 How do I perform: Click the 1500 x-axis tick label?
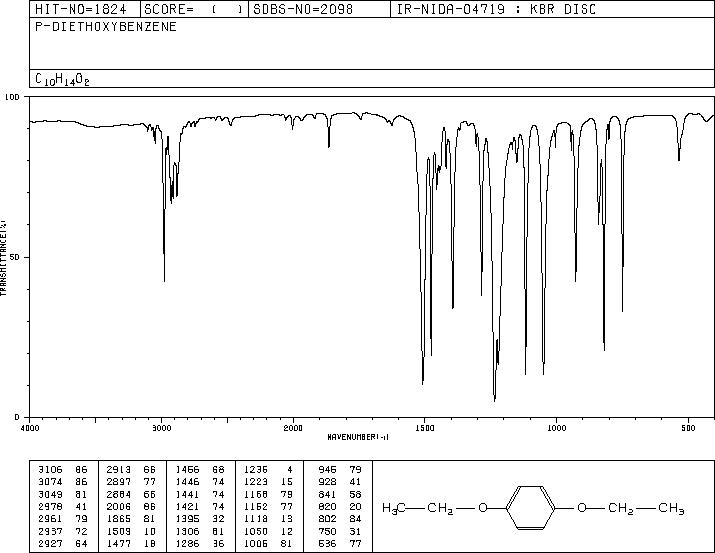(425, 428)
